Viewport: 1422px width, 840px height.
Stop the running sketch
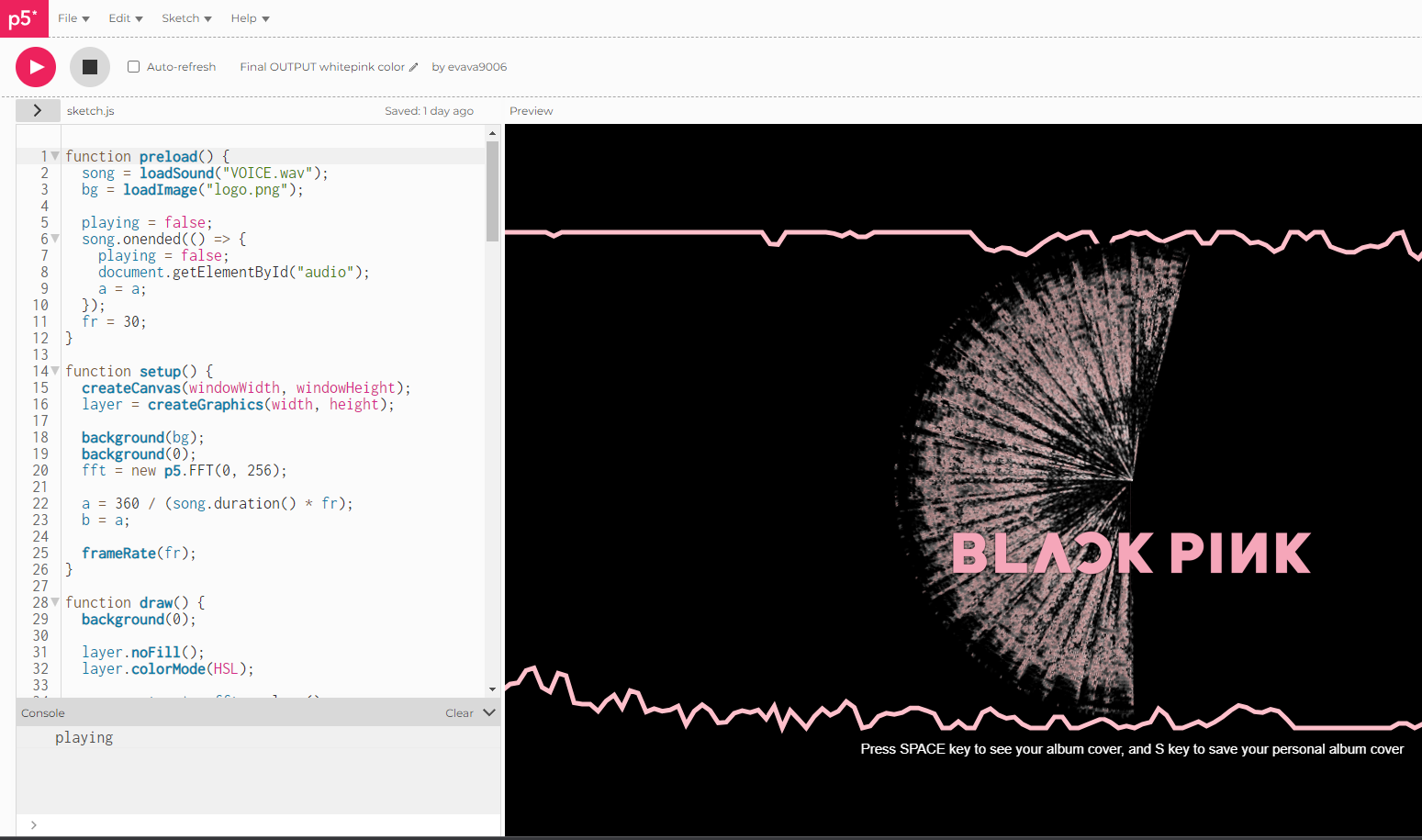click(x=90, y=67)
